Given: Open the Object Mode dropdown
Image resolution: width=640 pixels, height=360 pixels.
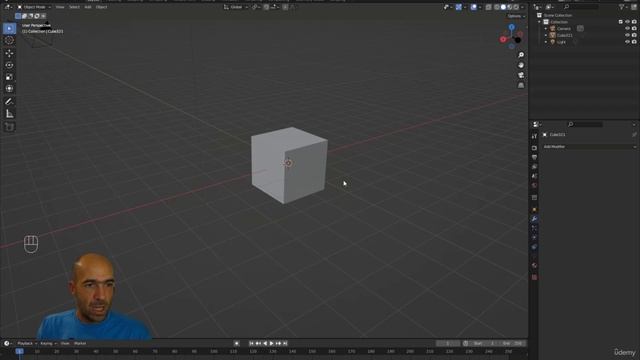Looking at the screenshot, I should [x=34, y=7].
